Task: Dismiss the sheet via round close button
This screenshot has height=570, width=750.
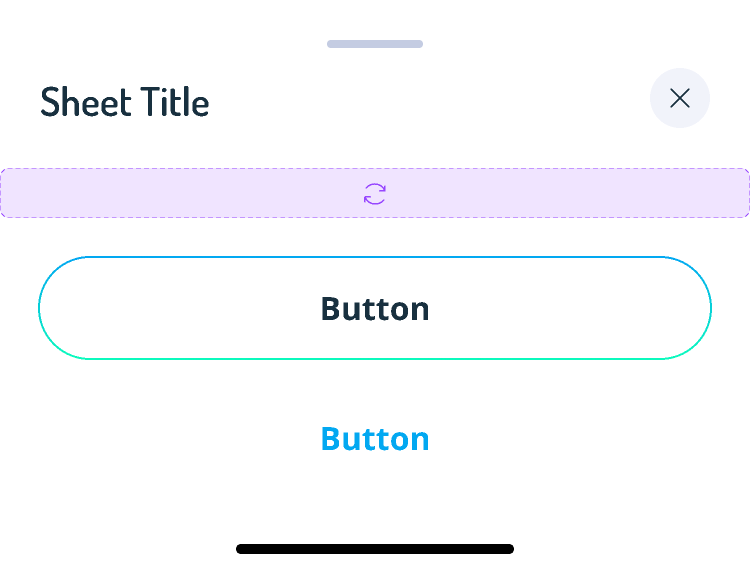Action: tap(680, 98)
